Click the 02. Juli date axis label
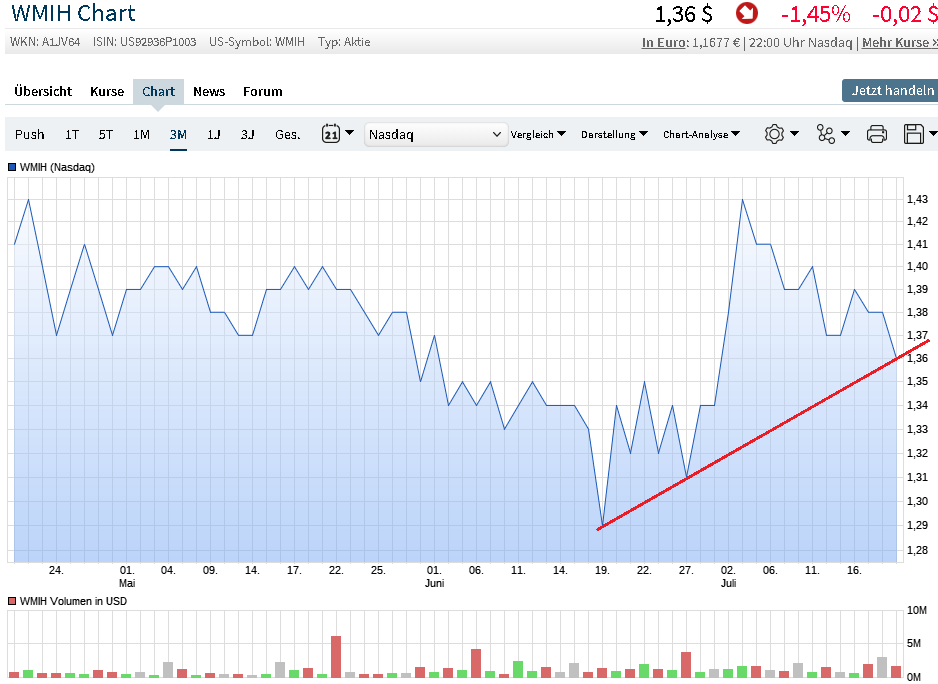 [x=728, y=576]
